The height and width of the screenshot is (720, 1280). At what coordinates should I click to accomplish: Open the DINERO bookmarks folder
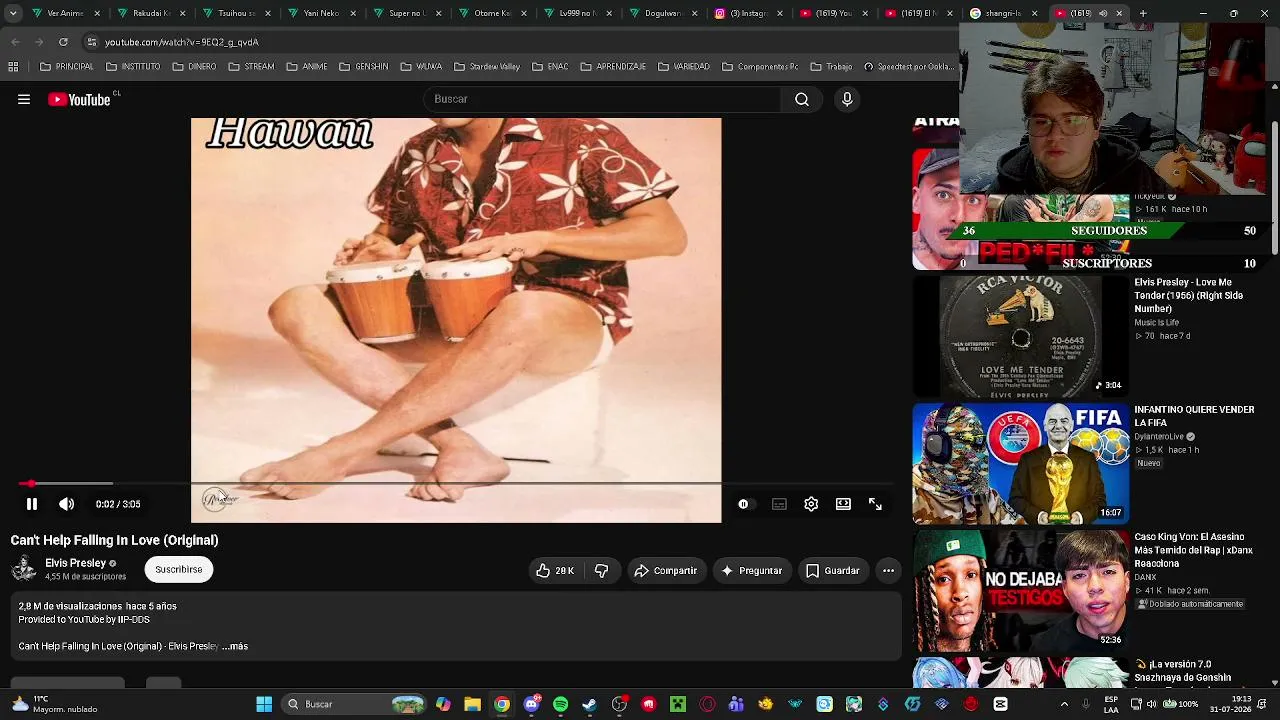coord(194,67)
